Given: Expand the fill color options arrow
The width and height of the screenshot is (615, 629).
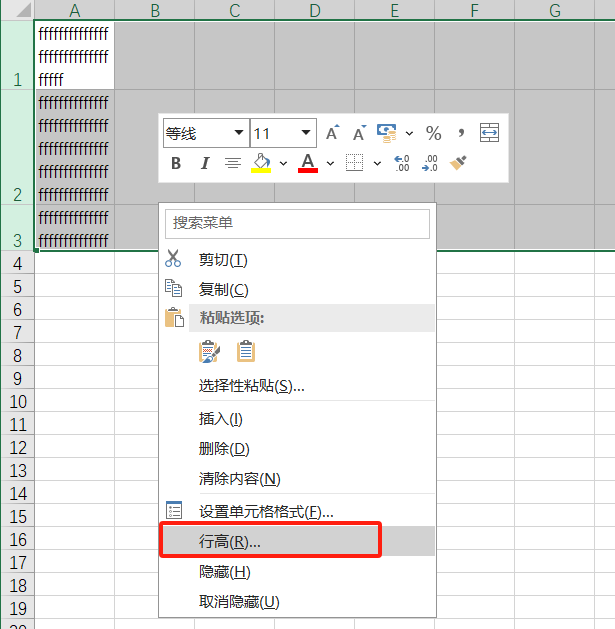Looking at the screenshot, I should click(x=284, y=163).
